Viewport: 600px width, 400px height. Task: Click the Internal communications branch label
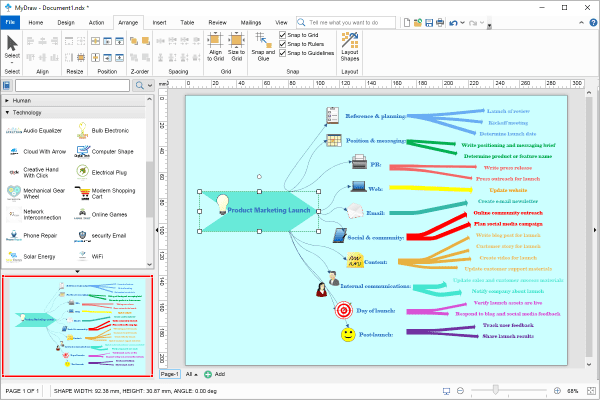coord(376,286)
